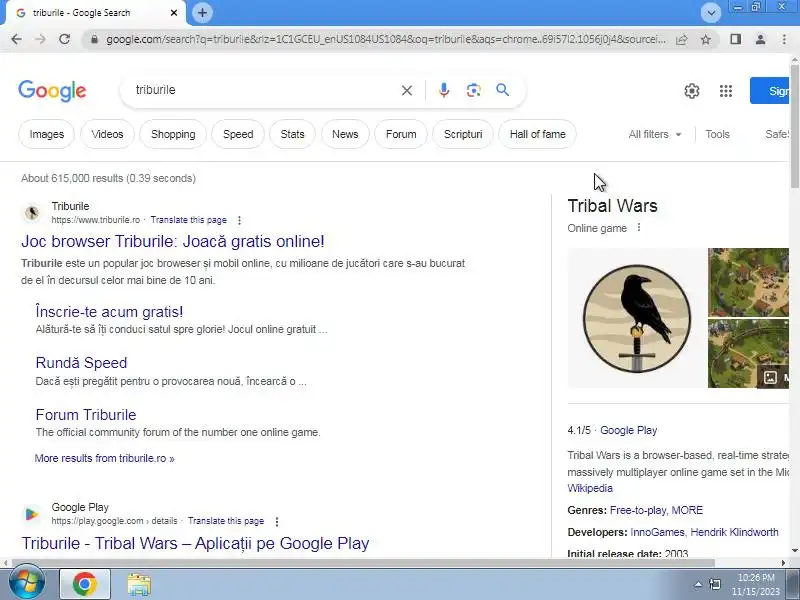Open Înscrie-te acum gratis! sitelink
This screenshot has height=600, width=800.
(109, 312)
